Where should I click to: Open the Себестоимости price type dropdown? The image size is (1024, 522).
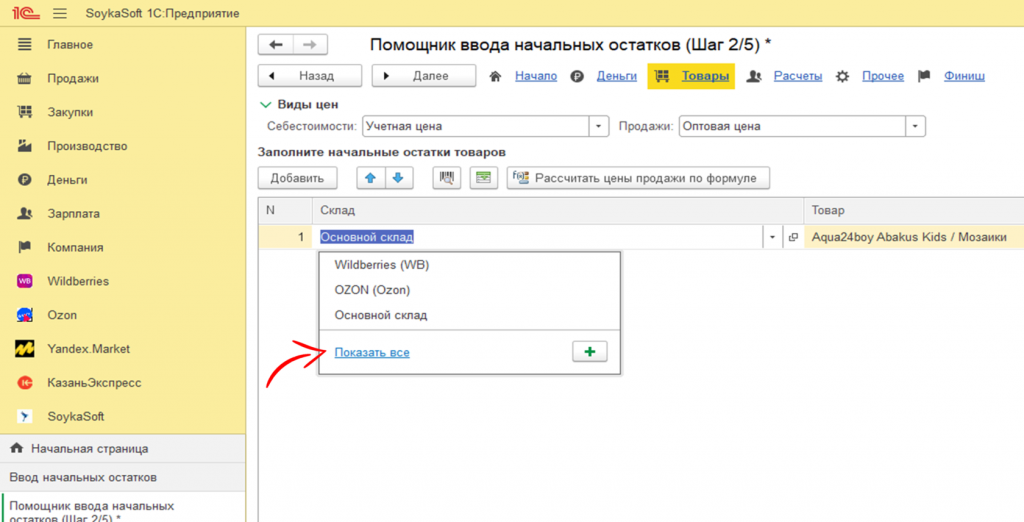(599, 127)
